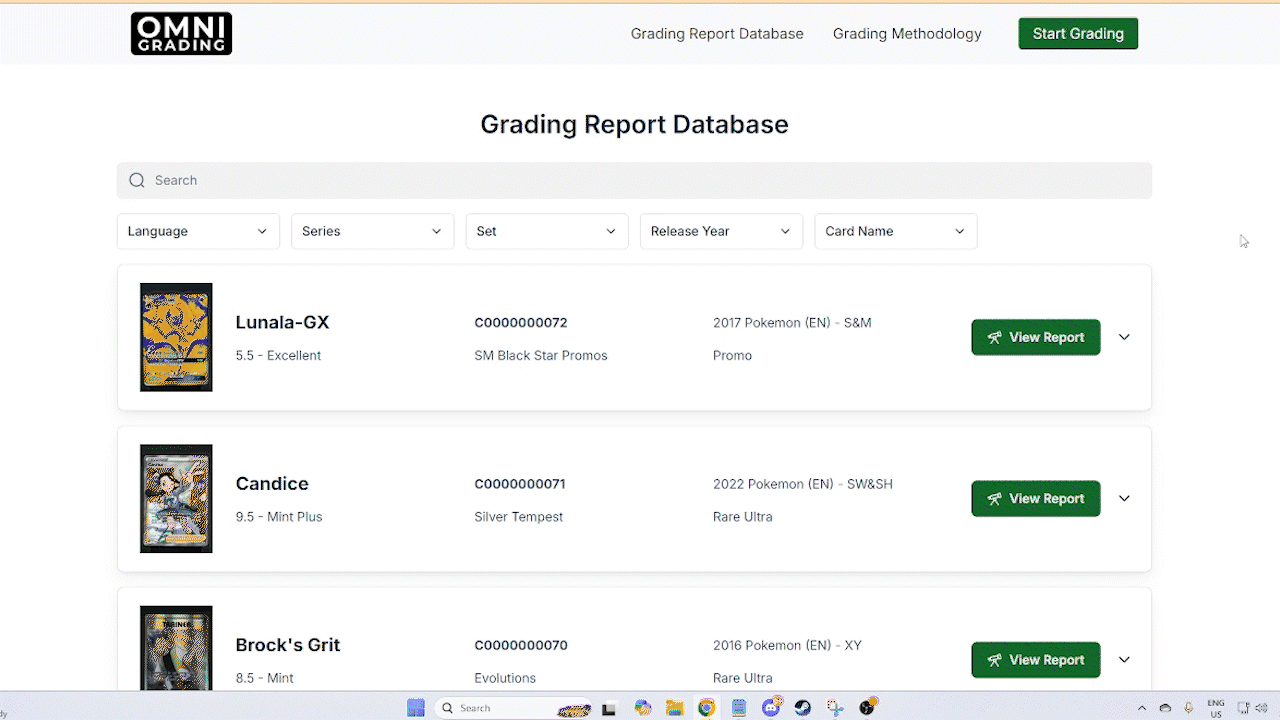Click the Candice card thumbnail
The width and height of the screenshot is (1280, 720).
(x=176, y=499)
